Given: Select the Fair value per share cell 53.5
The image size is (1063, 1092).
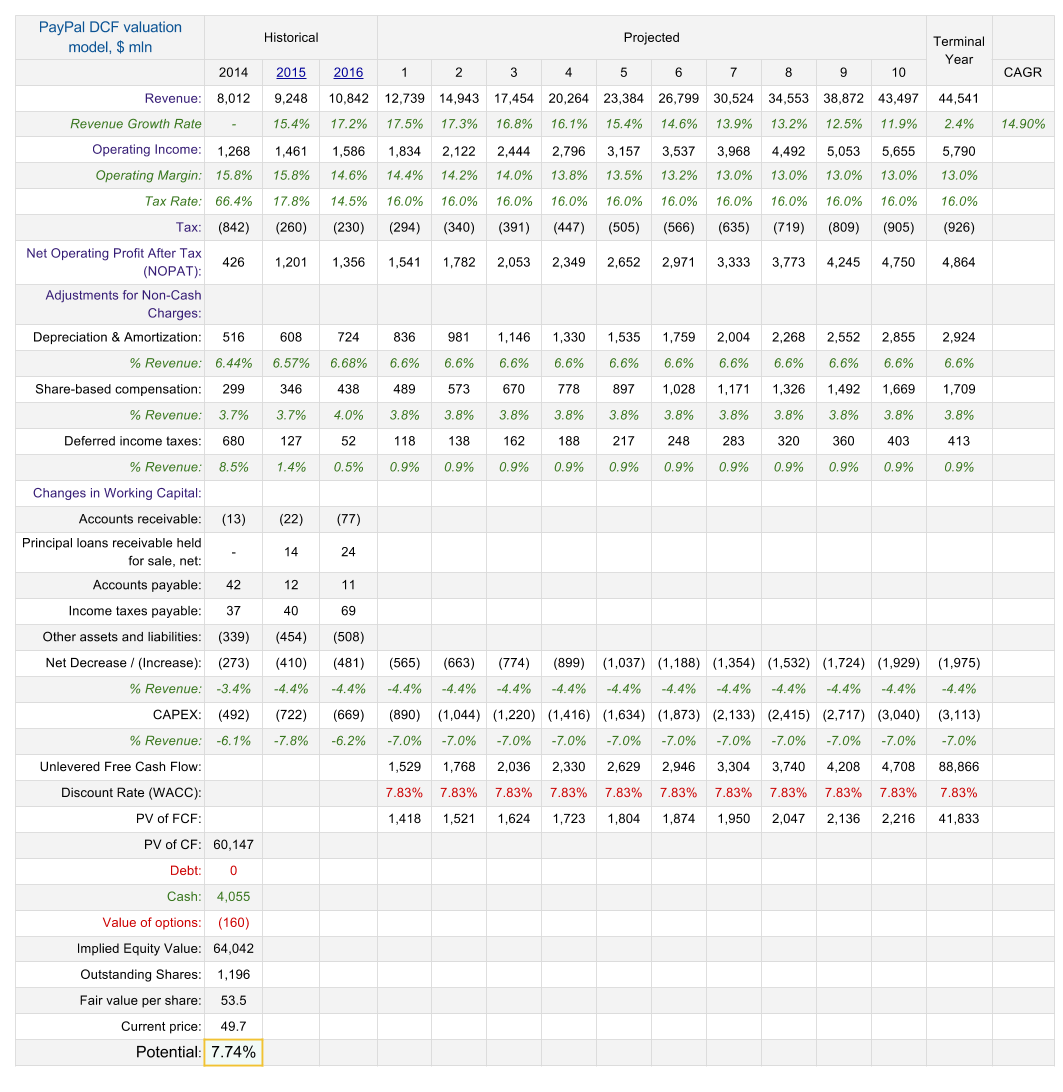Looking at the screenshot, I should 233,1000.
